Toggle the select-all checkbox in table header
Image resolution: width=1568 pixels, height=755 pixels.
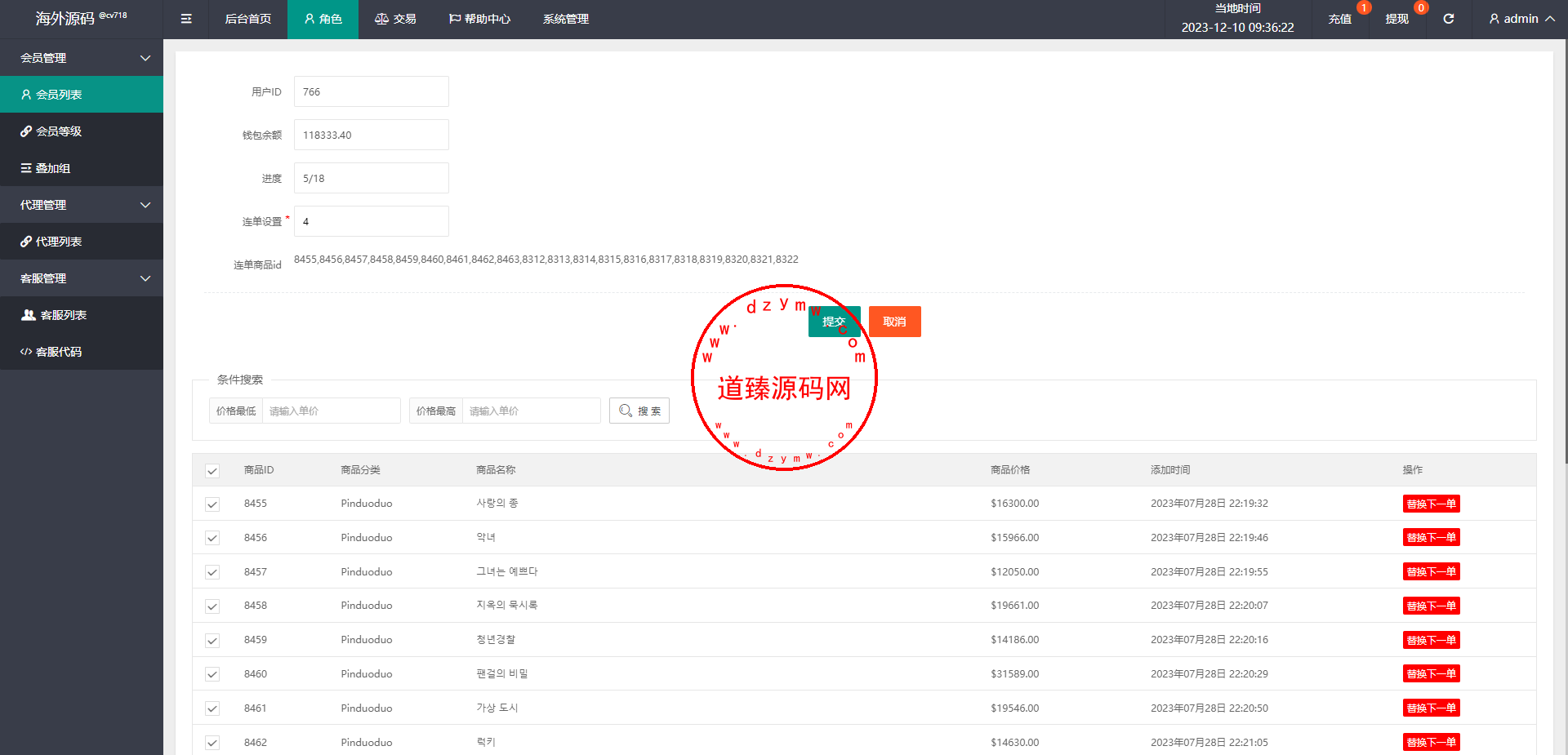click(x=212, y=471)
